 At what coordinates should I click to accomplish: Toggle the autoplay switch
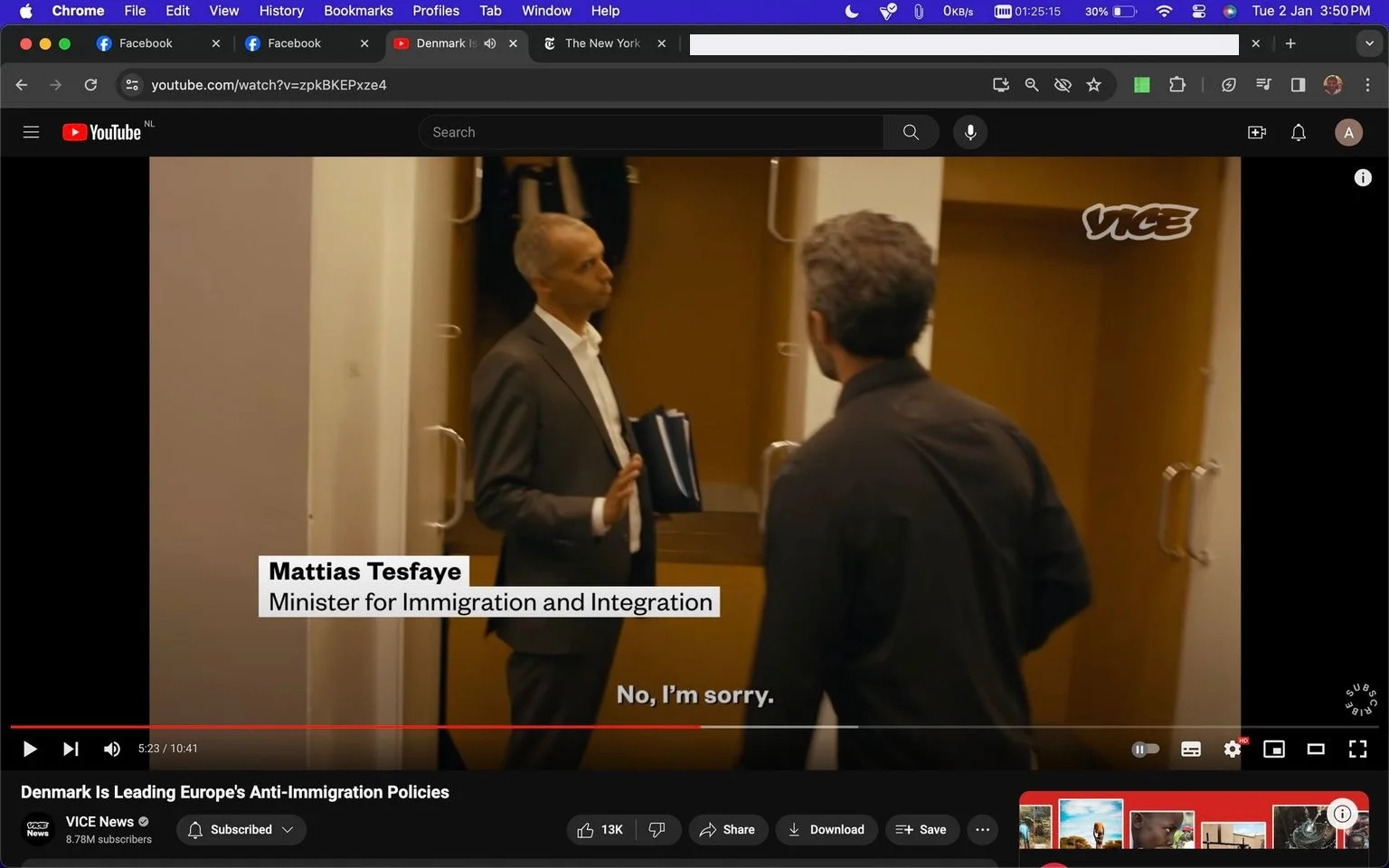click(x=1146, y=749)
